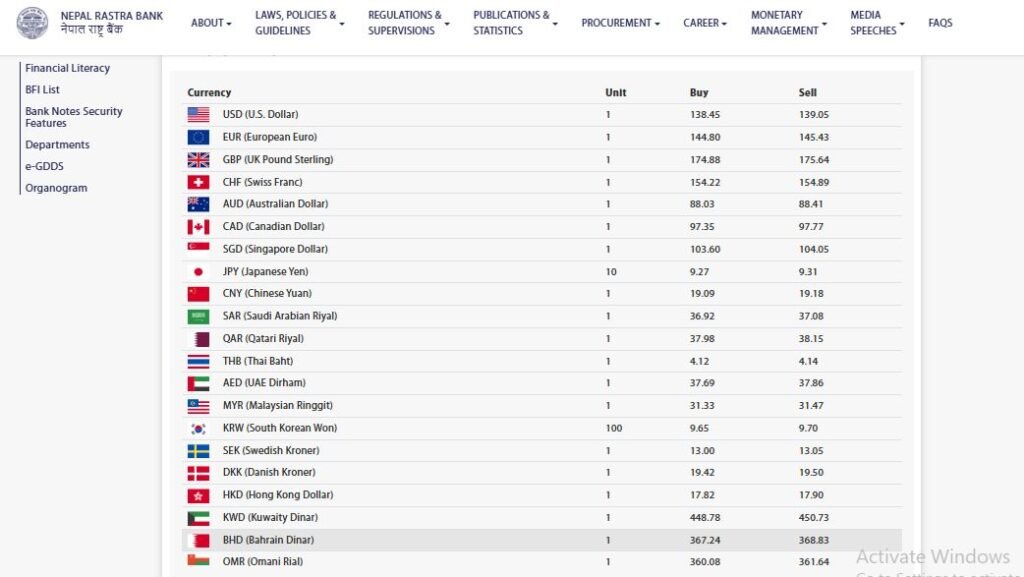
Task: Open the Career menu
Action: tap(705, 23)
